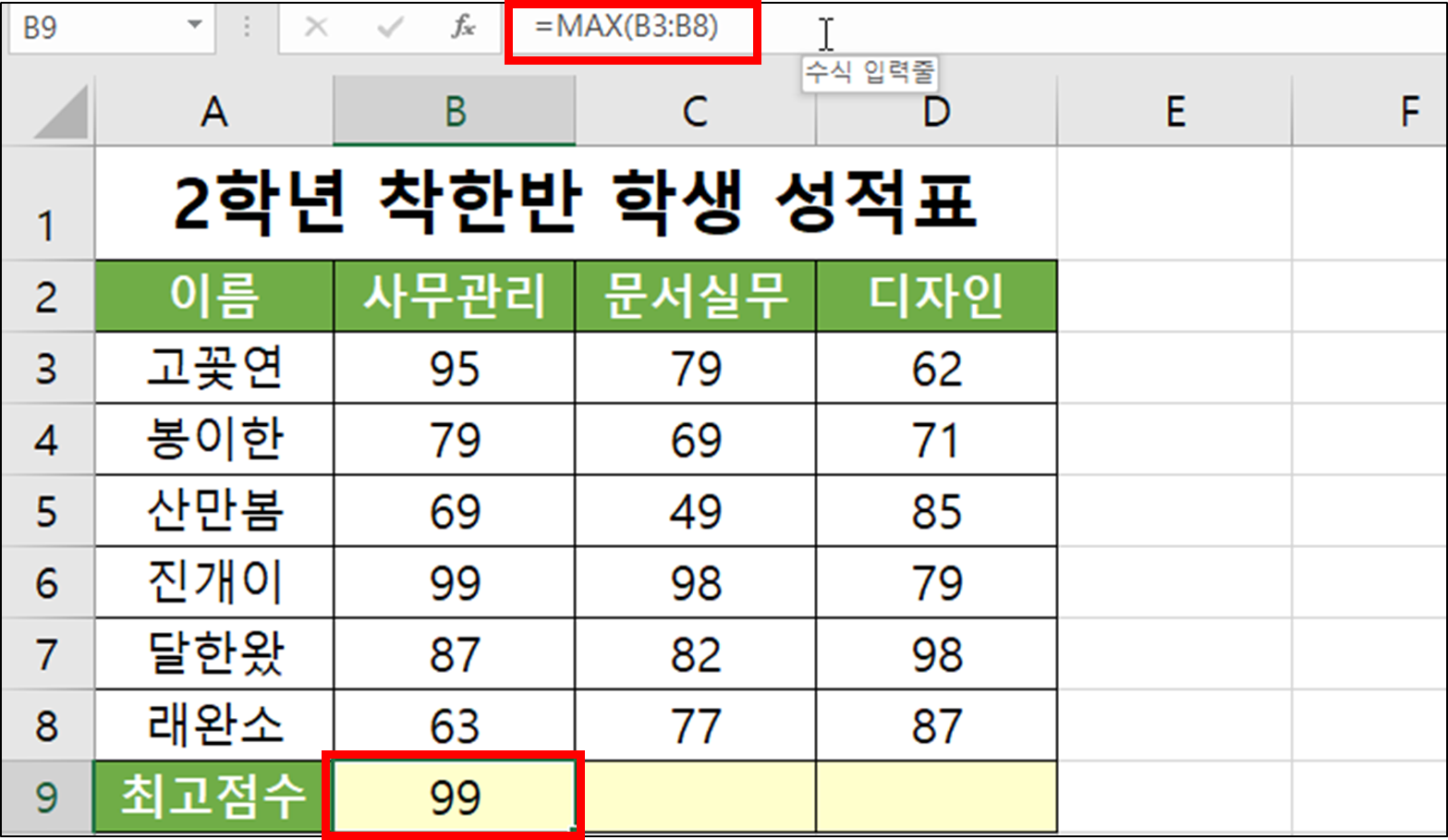The width and height of the screenshot is (1448, 840).
Task: Select the highlighted B9 cell showing 99
Action: coord(454,795)
